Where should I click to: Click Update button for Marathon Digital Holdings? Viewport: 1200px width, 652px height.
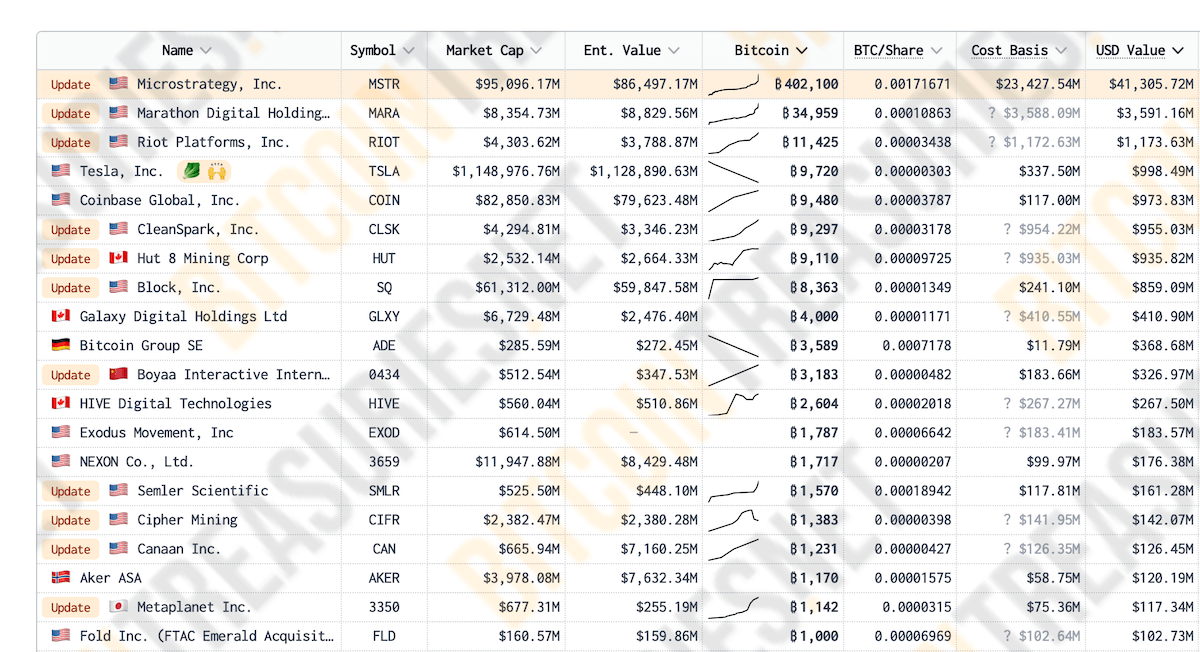pos(71,114)
